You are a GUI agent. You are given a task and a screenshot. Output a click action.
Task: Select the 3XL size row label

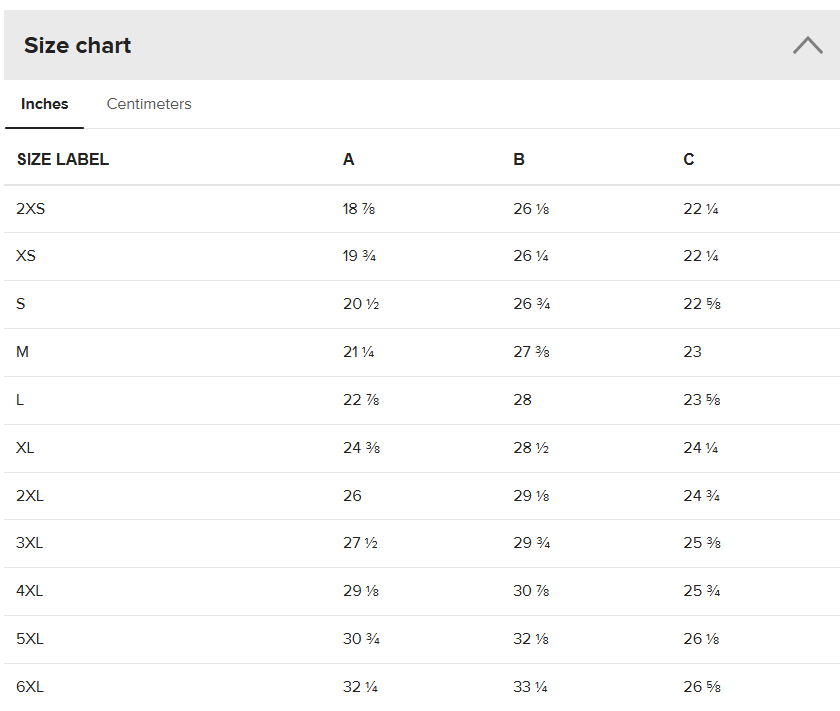[x=29, y=543]
